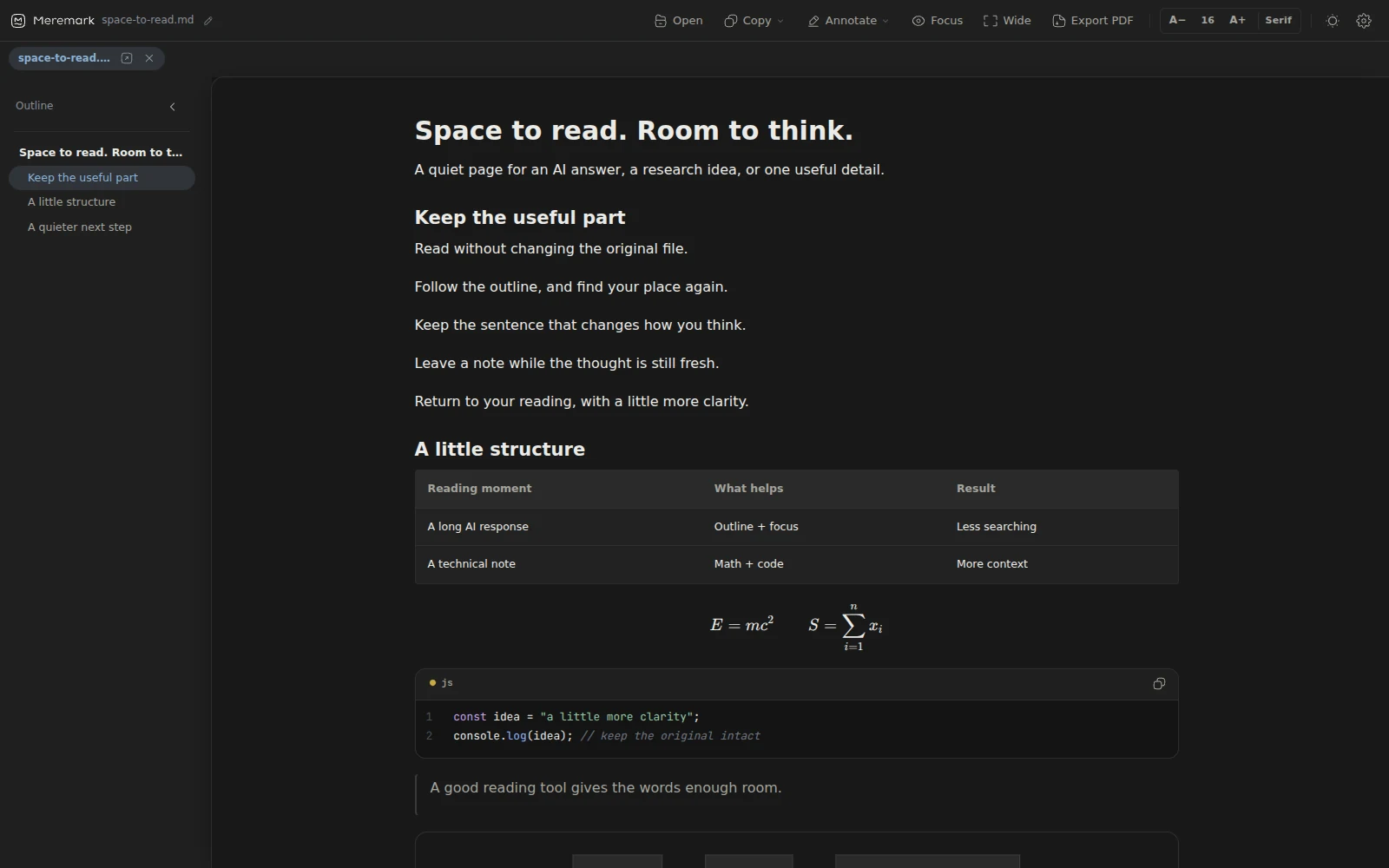Screen dimensions: 1389x868
Task: Select 'Keep the useful part' in outline
Action: pos(102,178)
